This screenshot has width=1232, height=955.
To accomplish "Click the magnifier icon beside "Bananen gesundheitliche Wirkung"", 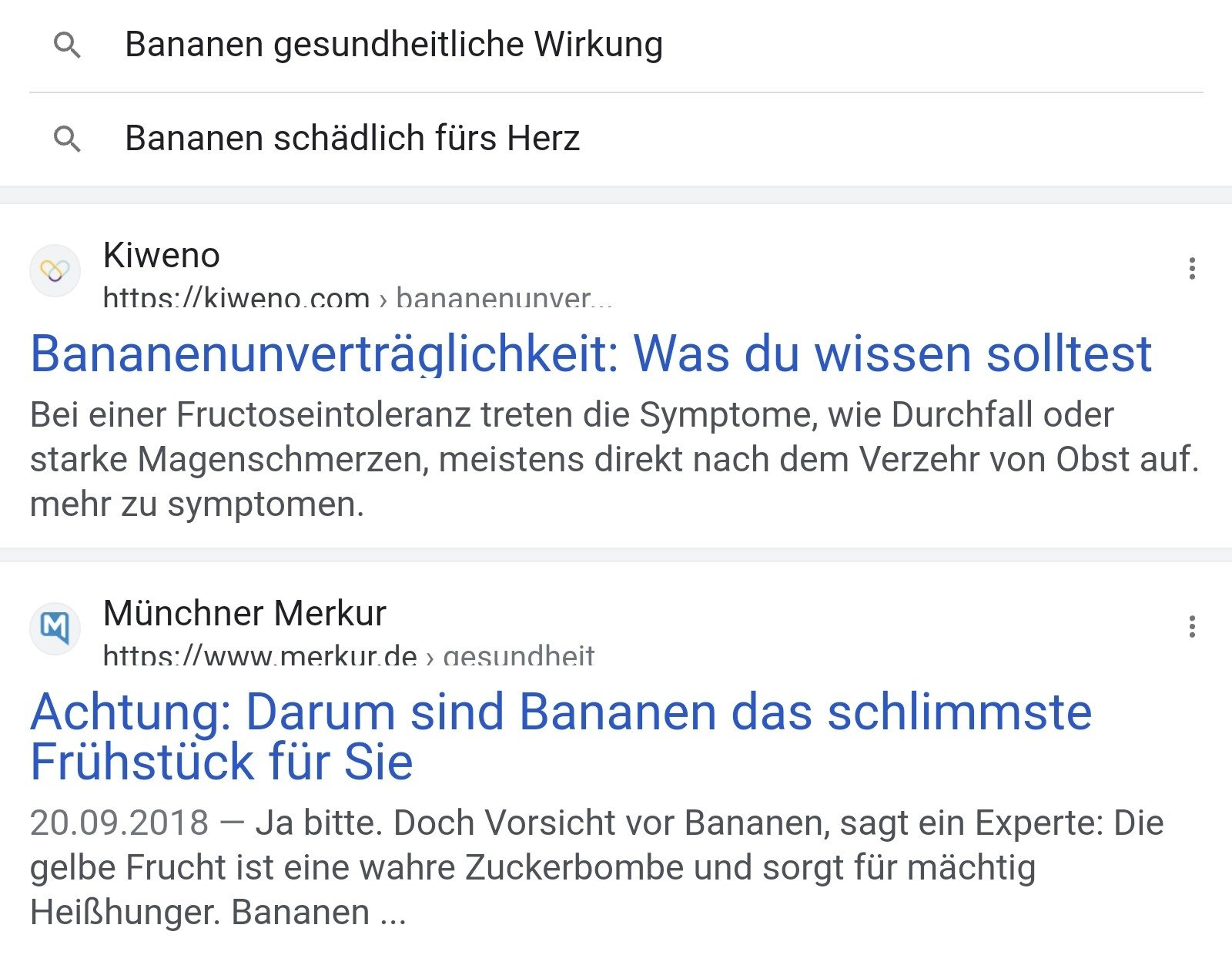I will (x=67, y=45).
